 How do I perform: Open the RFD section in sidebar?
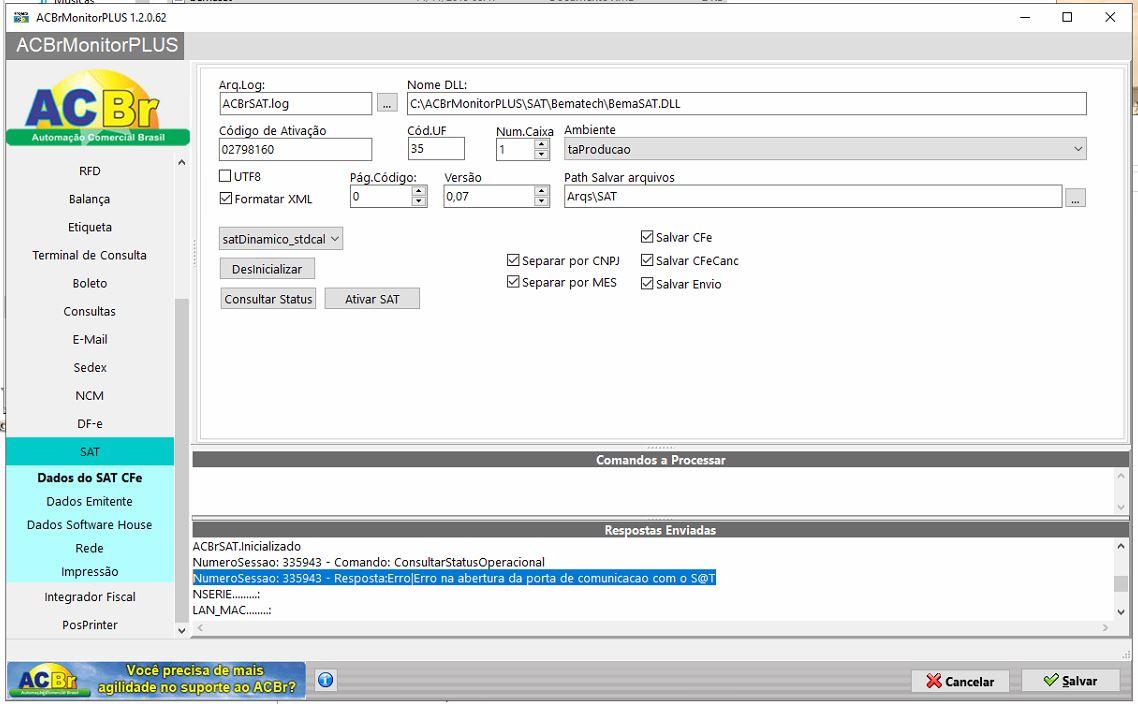tap(90, 171)
